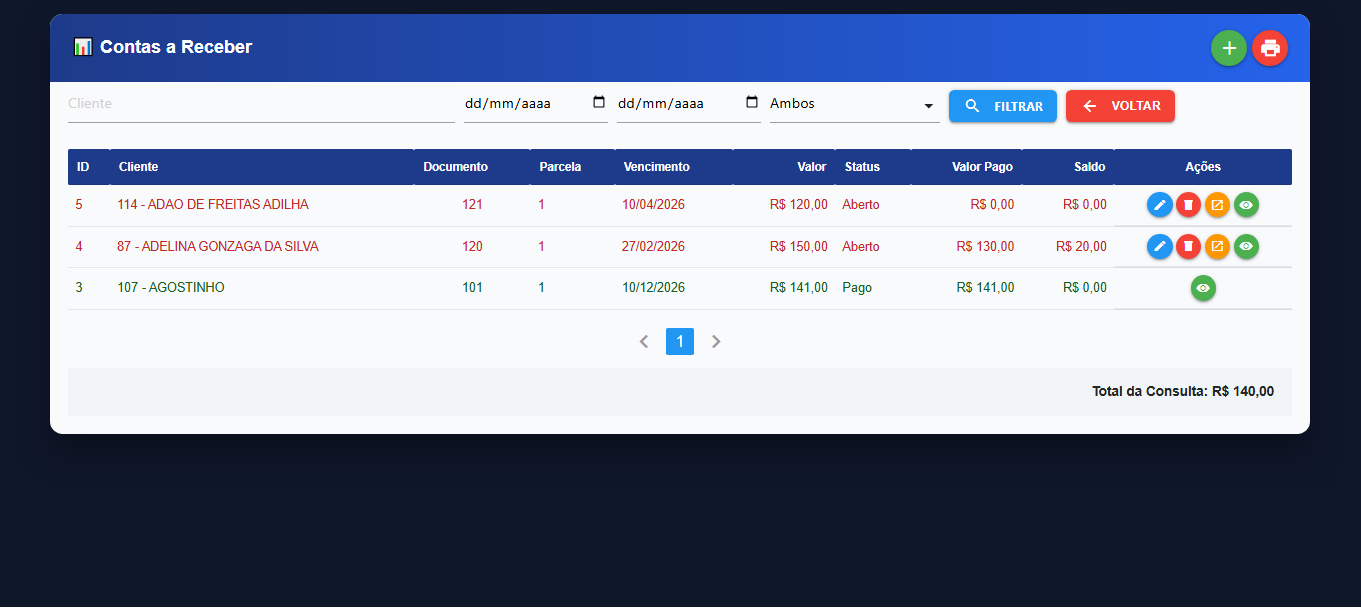1361x609 pixels.
Task: Edit the ADELINA GONZAGA DA SILVA record
Action: (x=1159, y=246)
